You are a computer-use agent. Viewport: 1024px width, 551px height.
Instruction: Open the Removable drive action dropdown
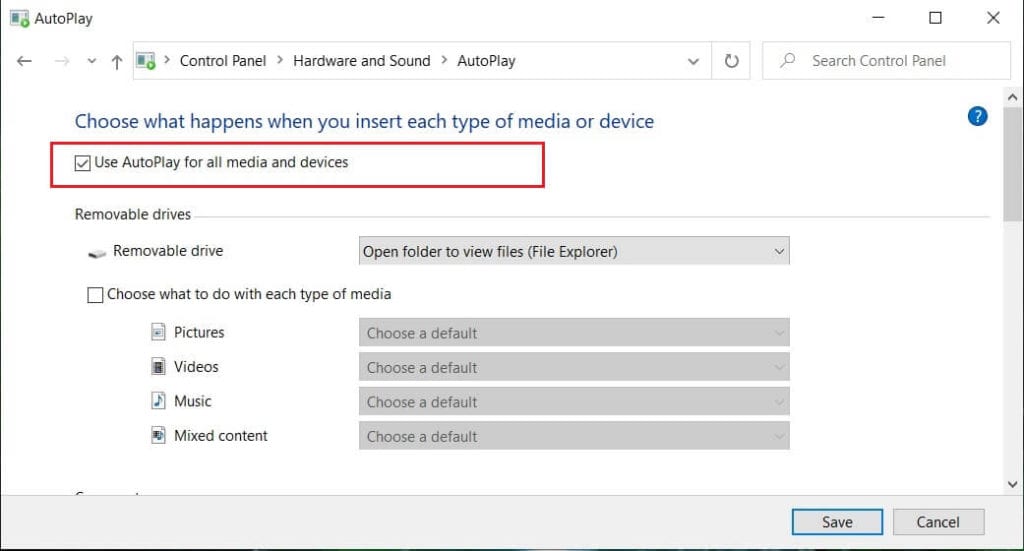pyautogui.click(x=574, y=252)
